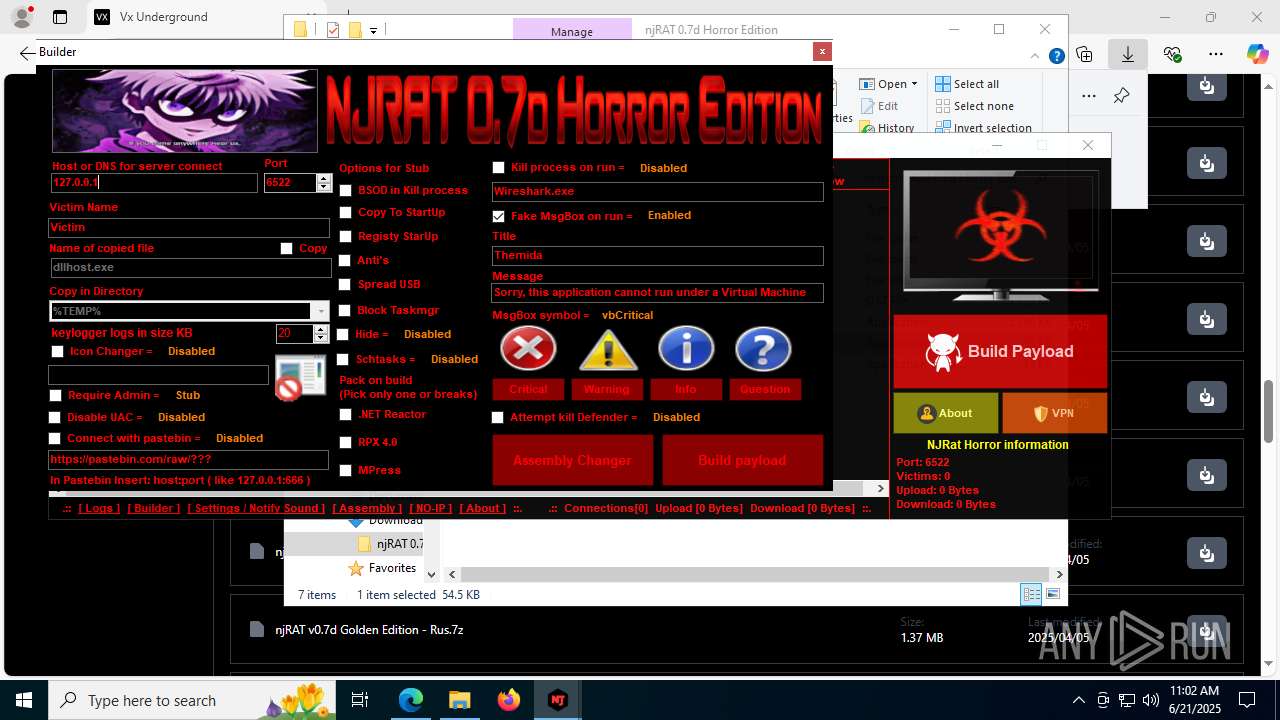Open the [ Logs ] tab
Image resolution: width=1280 pixels, height=720 pixels.
[99, 508]
